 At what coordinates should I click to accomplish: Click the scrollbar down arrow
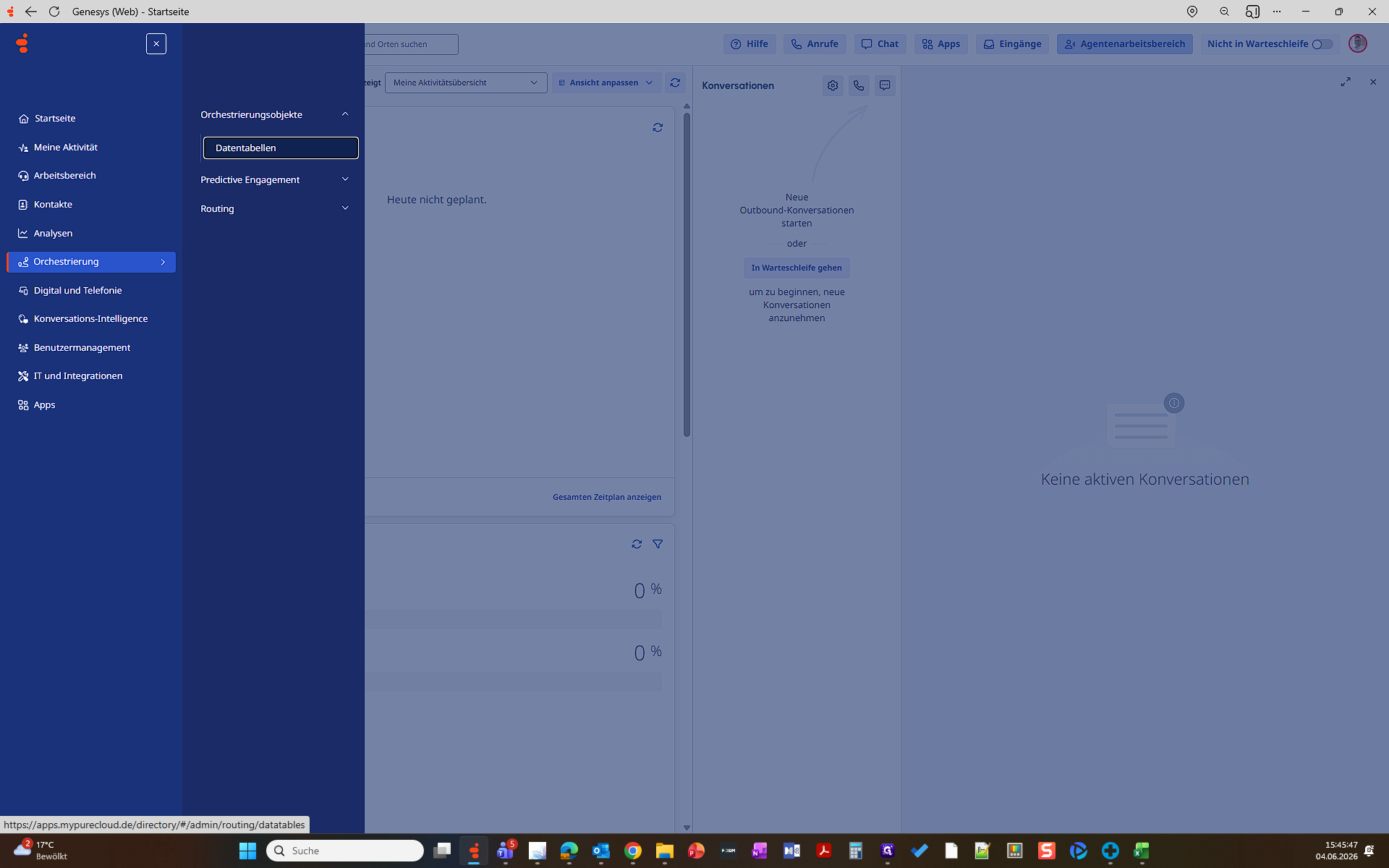(687, 827)
